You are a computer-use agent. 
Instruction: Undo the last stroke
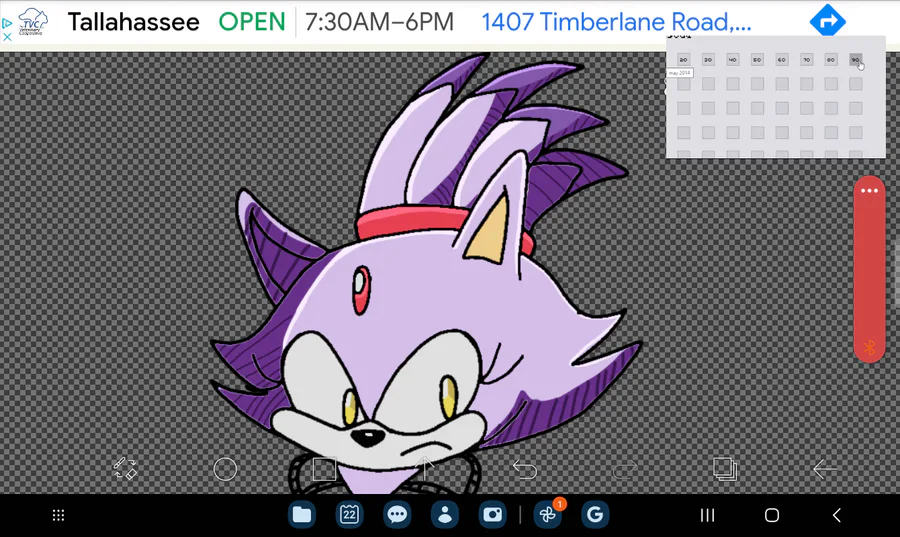click(x=525, y=470)
